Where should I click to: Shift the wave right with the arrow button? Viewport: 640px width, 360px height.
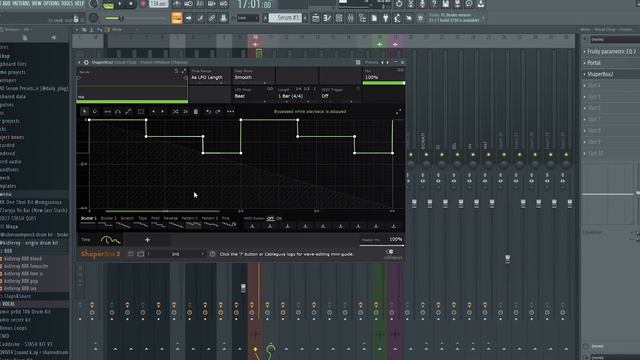(x=162, y=111)
